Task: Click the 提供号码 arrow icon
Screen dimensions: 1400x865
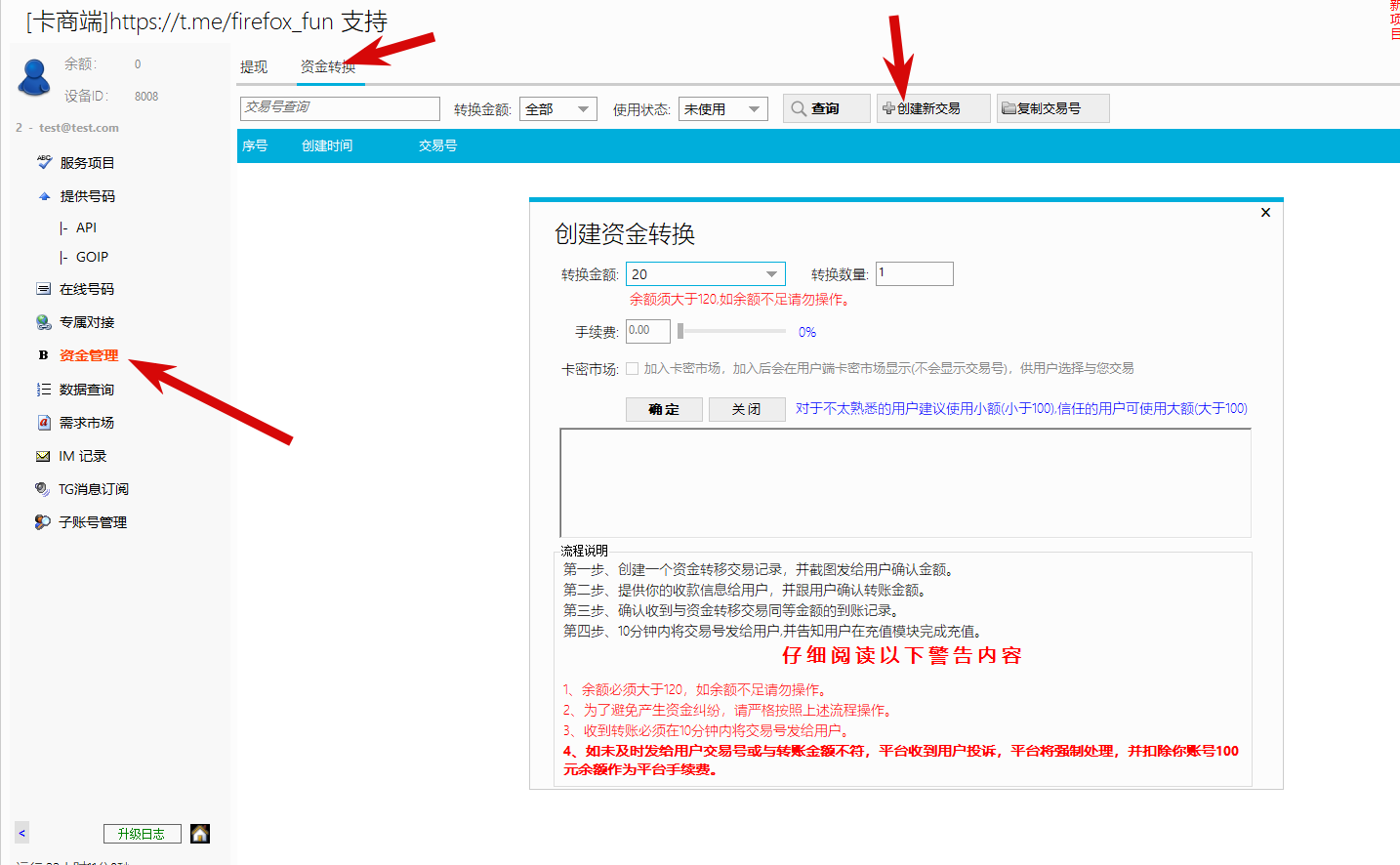Action: (44, 196)
